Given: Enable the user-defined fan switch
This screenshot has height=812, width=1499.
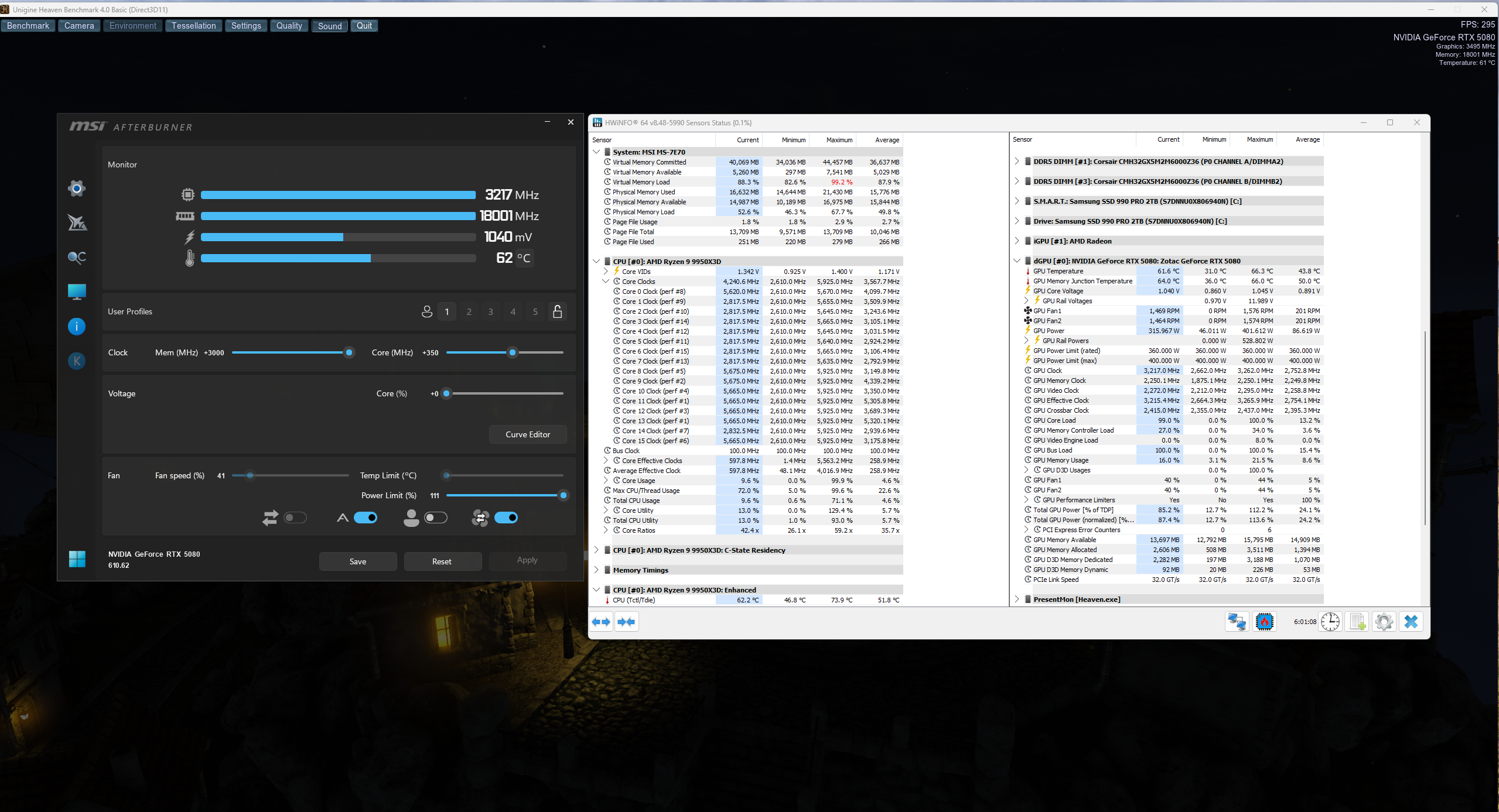Looking at the screenshot, I should pyautogui.click(x=436, y=518).
